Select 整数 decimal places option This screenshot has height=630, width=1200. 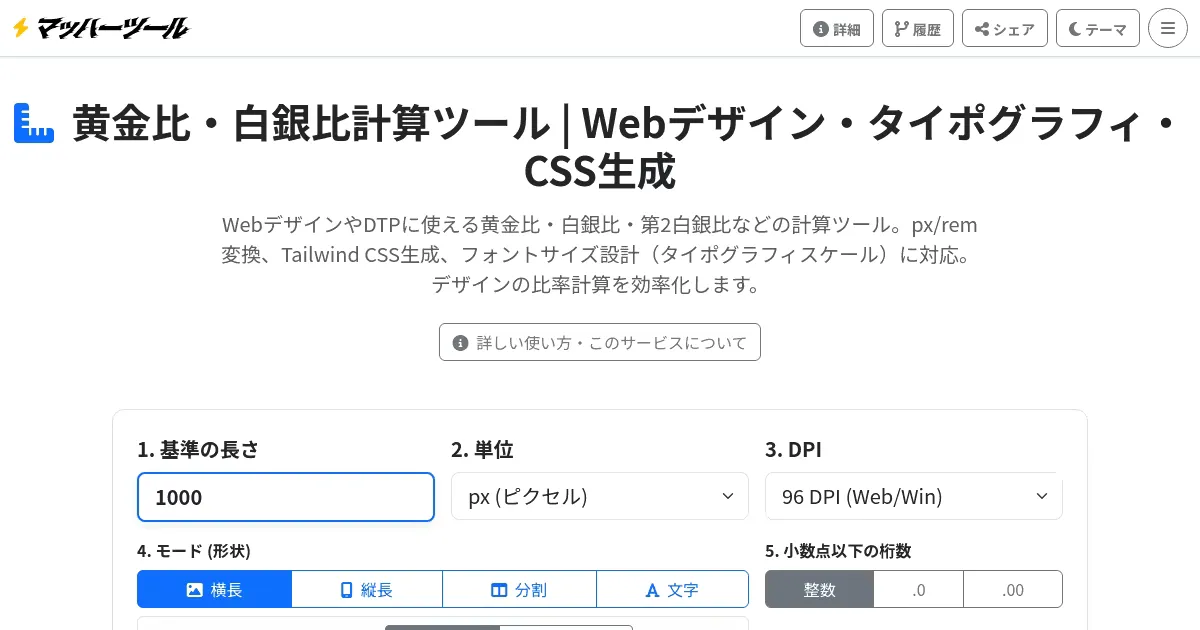(x=820, y=590)
